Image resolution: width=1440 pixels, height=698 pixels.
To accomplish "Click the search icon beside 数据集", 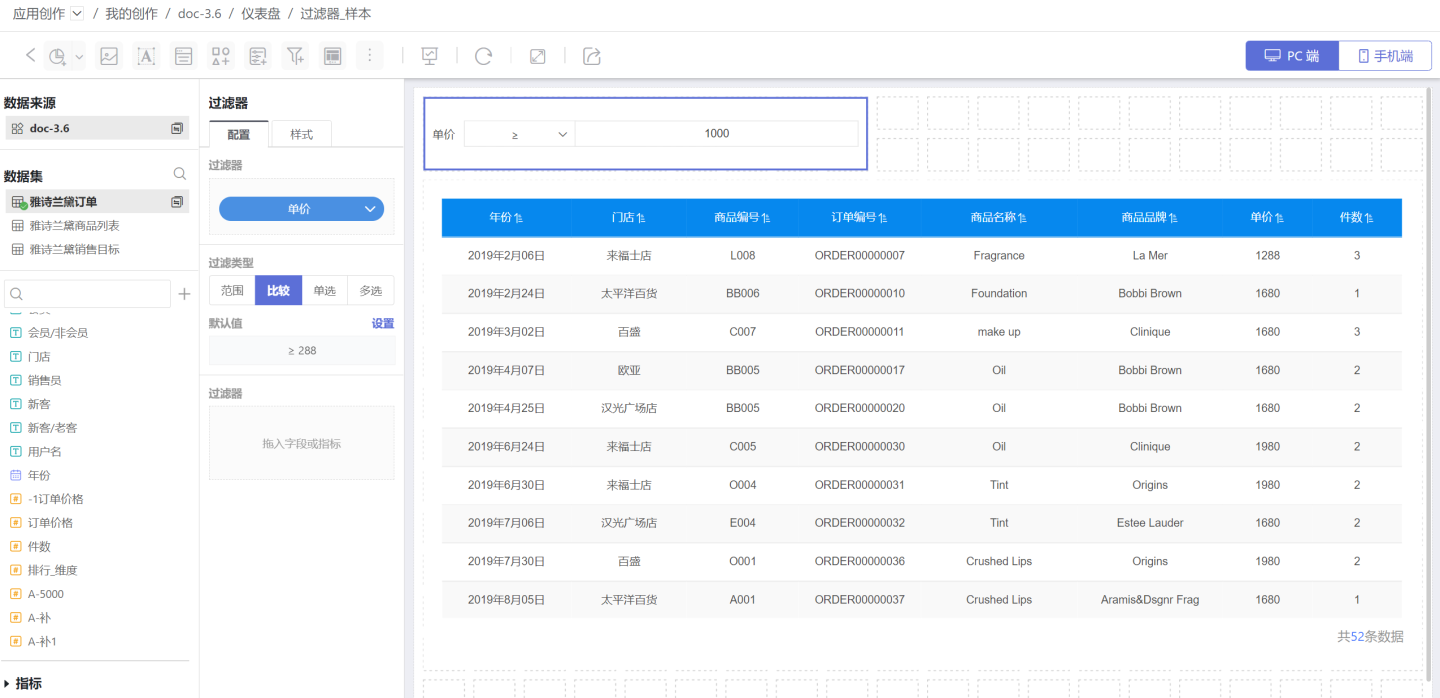I will pos(180,174).
